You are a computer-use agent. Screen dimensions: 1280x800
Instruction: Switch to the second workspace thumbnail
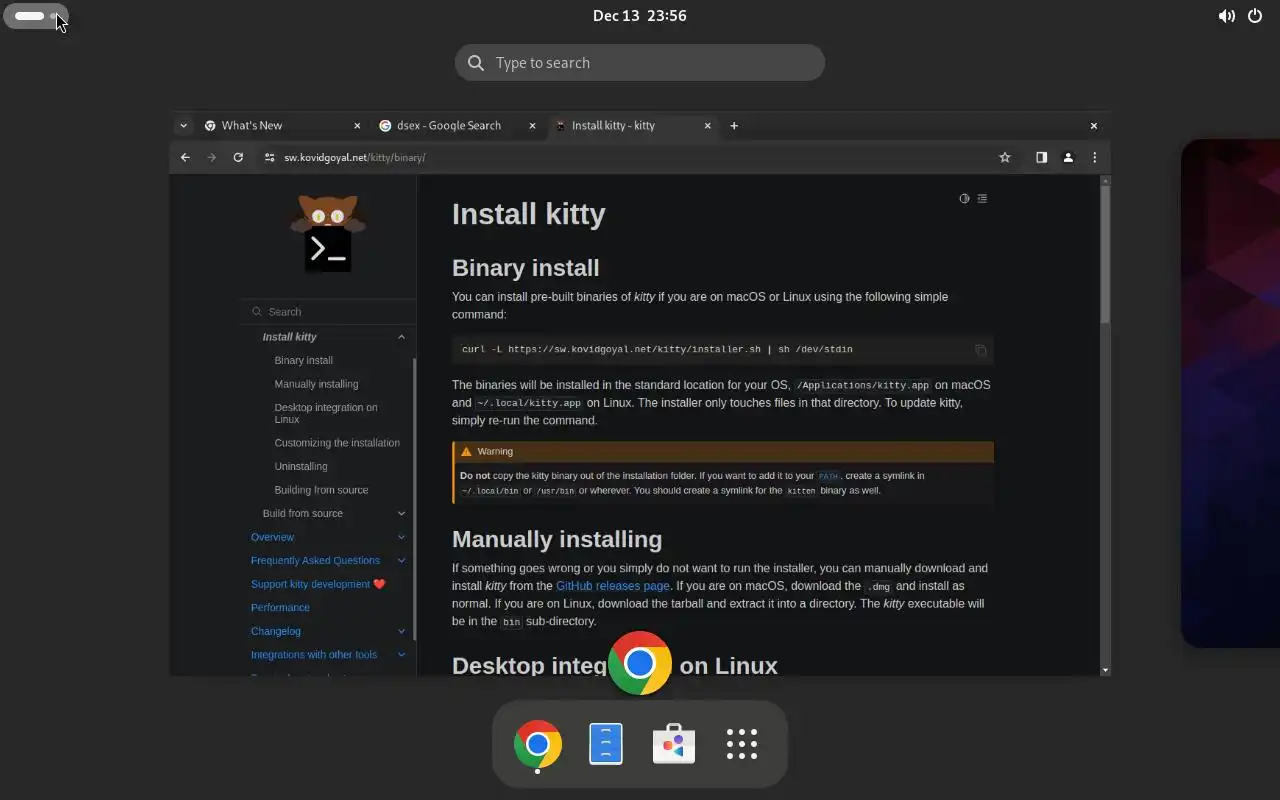click(x=1230, y=393)
